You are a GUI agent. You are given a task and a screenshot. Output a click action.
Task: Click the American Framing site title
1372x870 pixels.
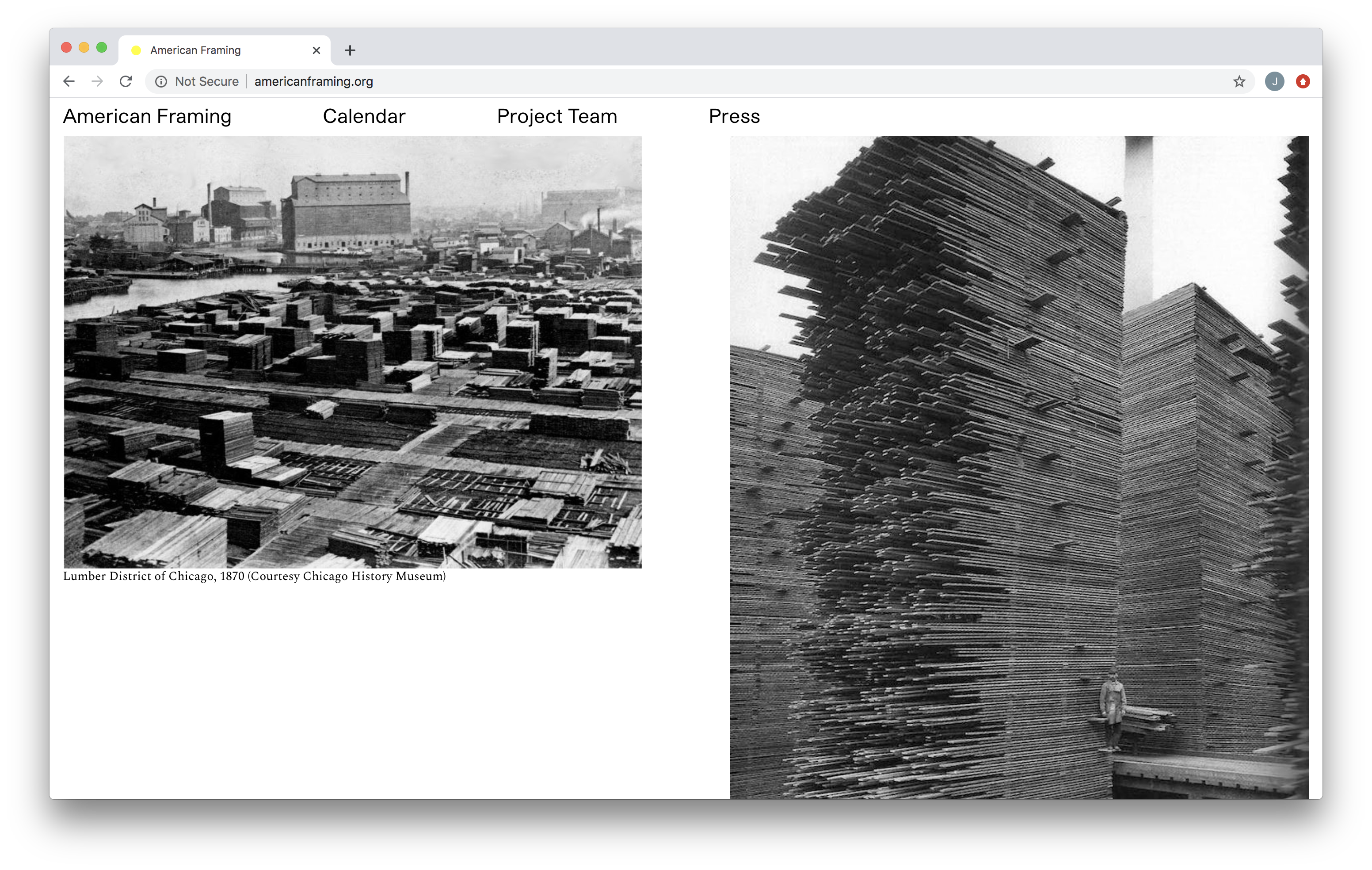pos(147,116)
